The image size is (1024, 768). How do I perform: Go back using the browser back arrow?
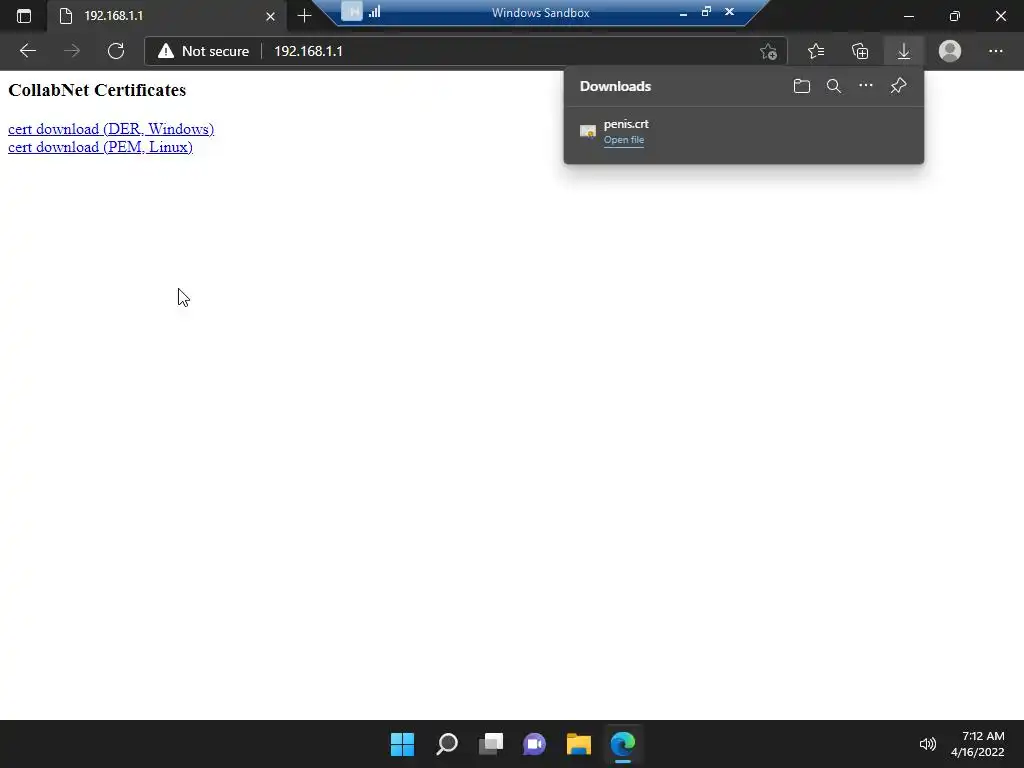[27, 51]
